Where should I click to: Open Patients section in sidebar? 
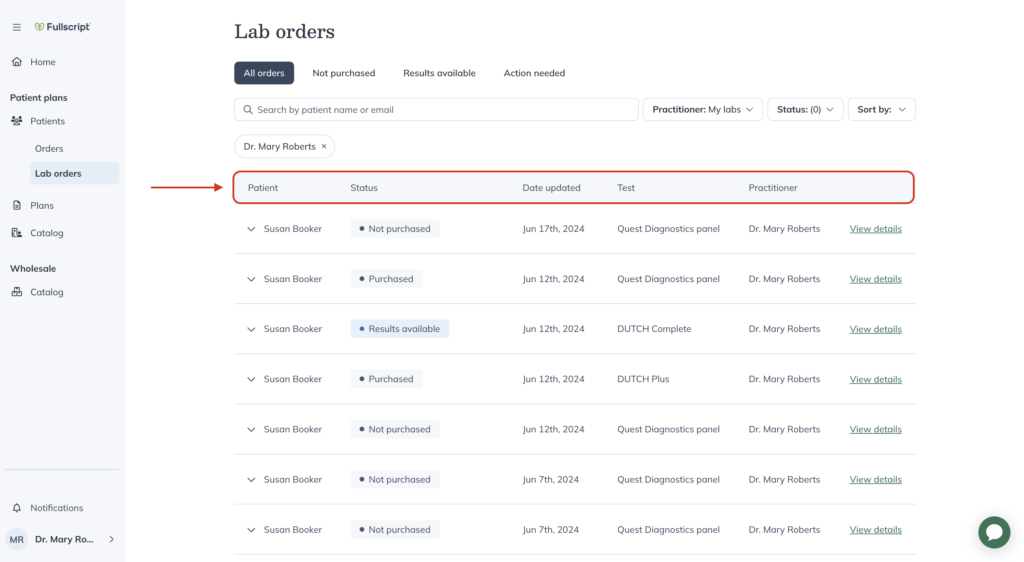pos(47,121)
